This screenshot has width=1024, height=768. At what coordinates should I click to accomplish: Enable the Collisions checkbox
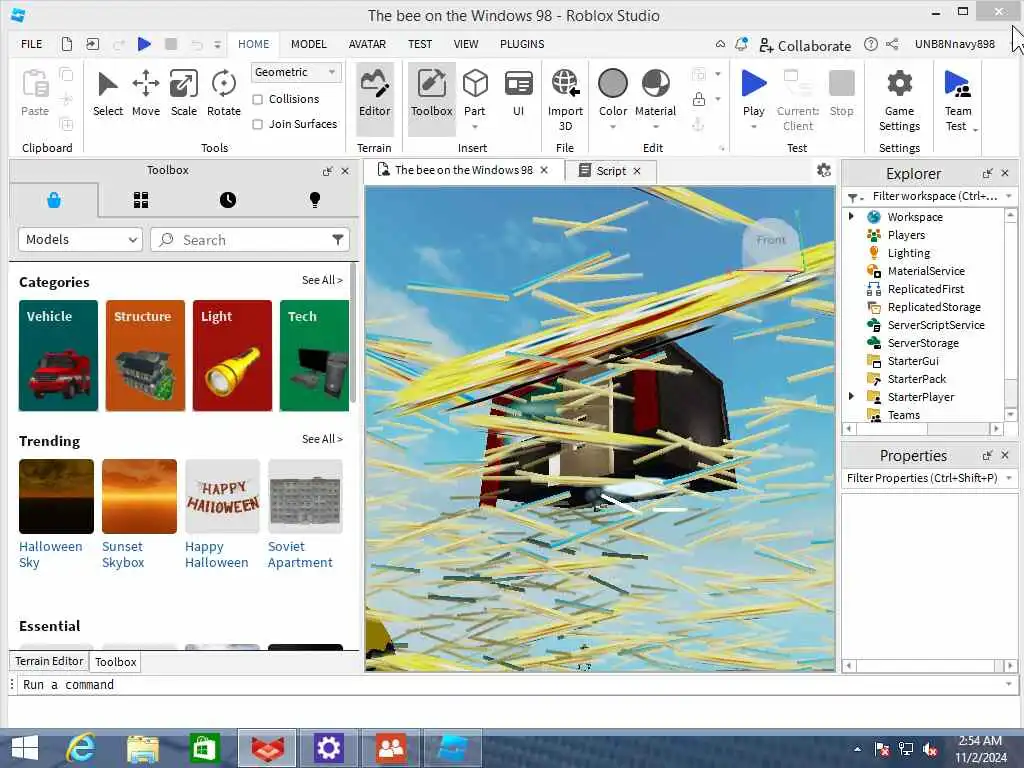[x=258, y=99]
